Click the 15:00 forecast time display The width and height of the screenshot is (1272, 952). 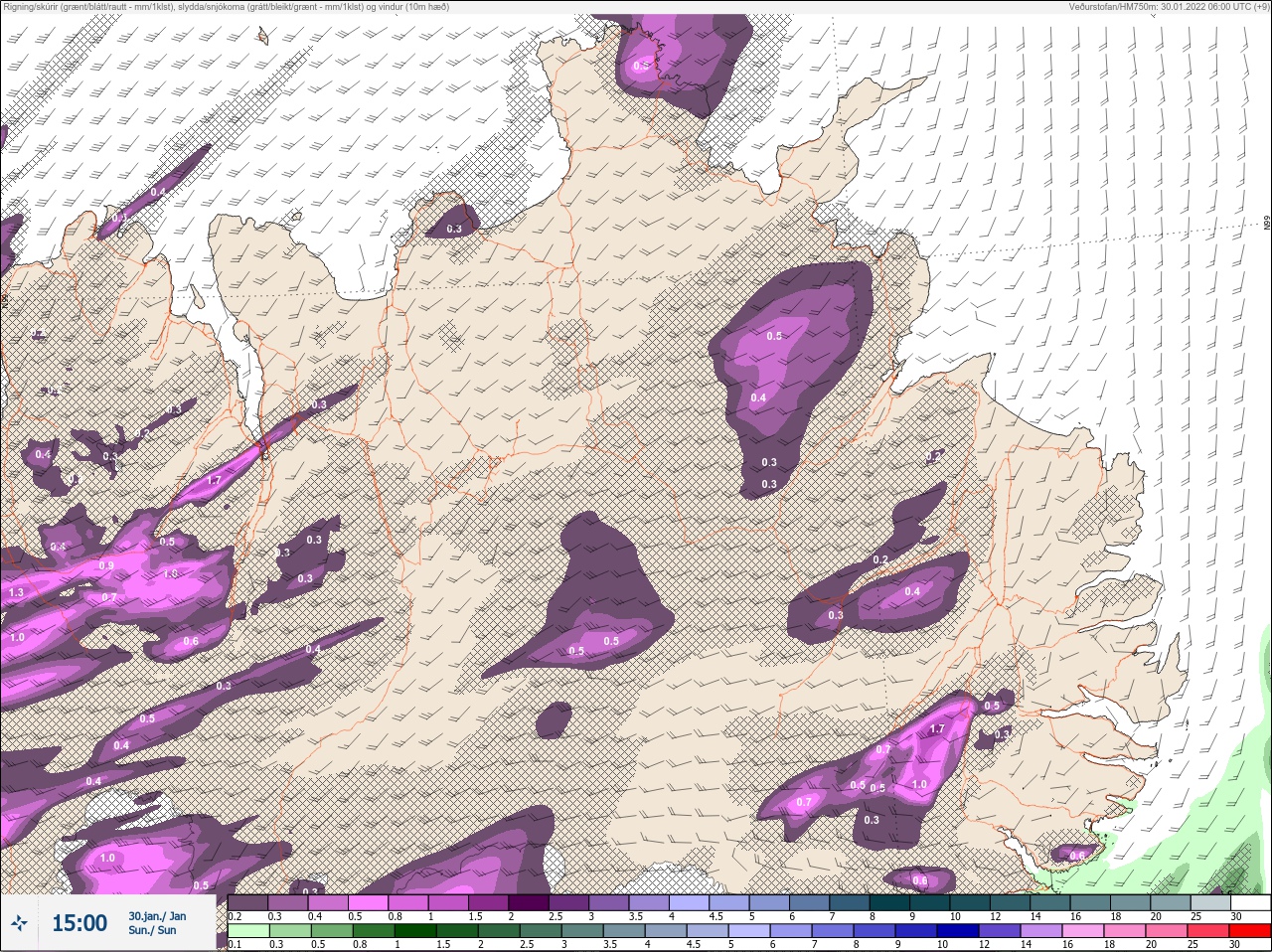point(79,924)
